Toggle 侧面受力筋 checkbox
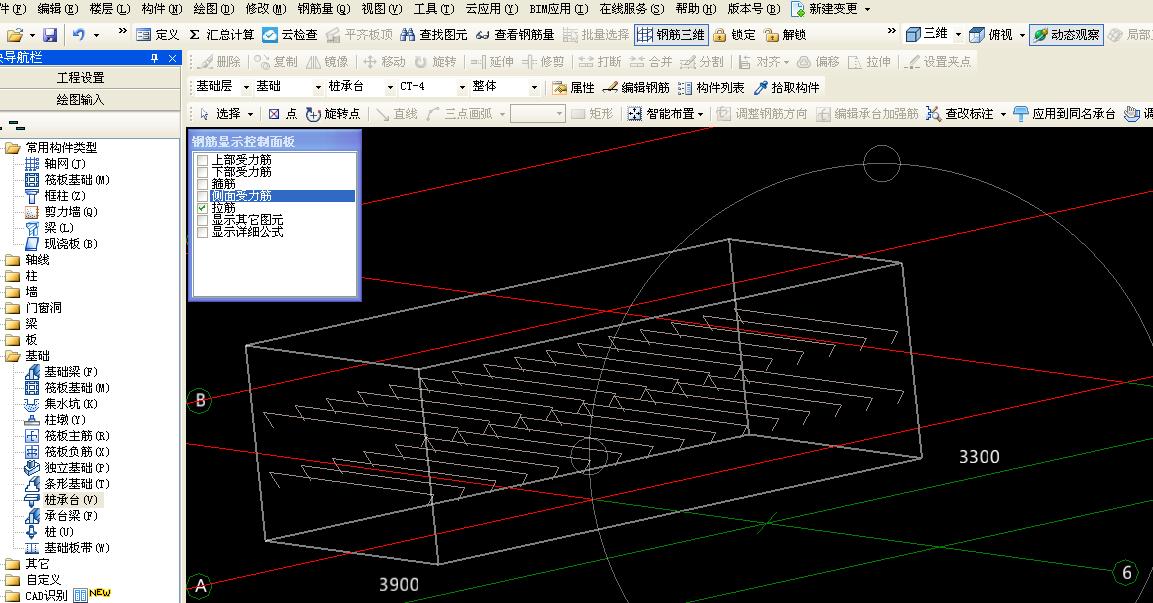This screenshot has height=603, width=1153. tap(202, 196)
